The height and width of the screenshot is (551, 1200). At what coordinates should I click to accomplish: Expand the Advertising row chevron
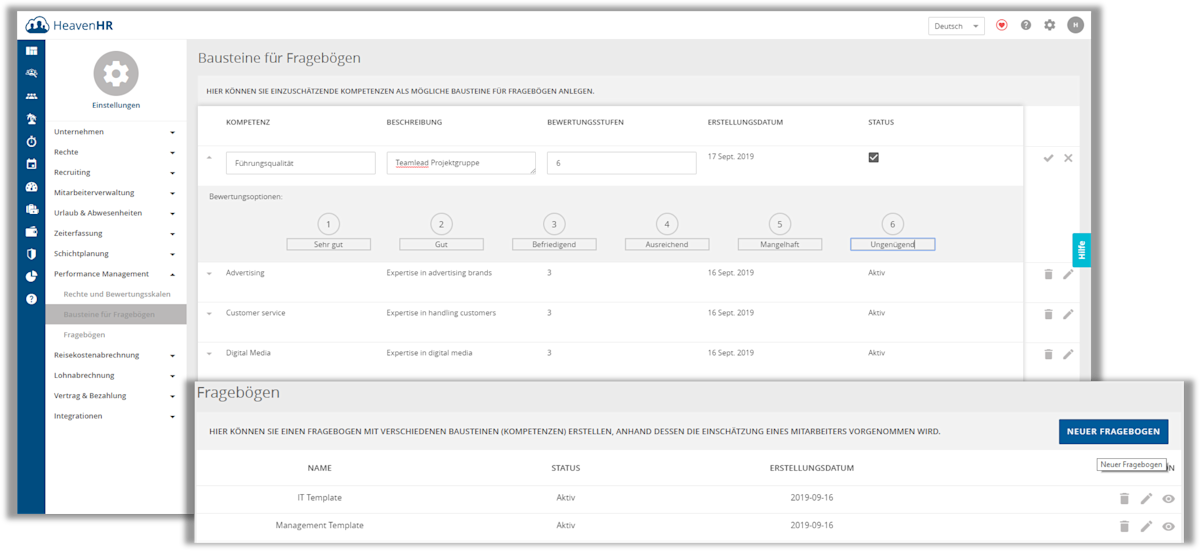tap(210, 273)
